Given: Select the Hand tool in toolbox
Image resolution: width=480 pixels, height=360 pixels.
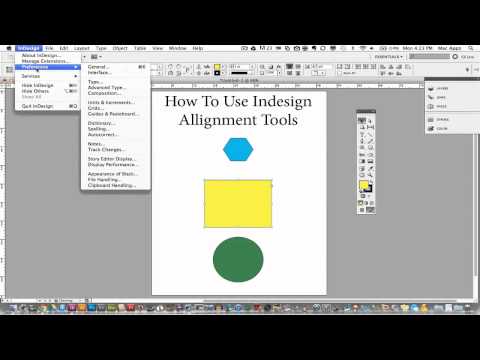Looking at the screenshot, I should (x=362, y=175).
